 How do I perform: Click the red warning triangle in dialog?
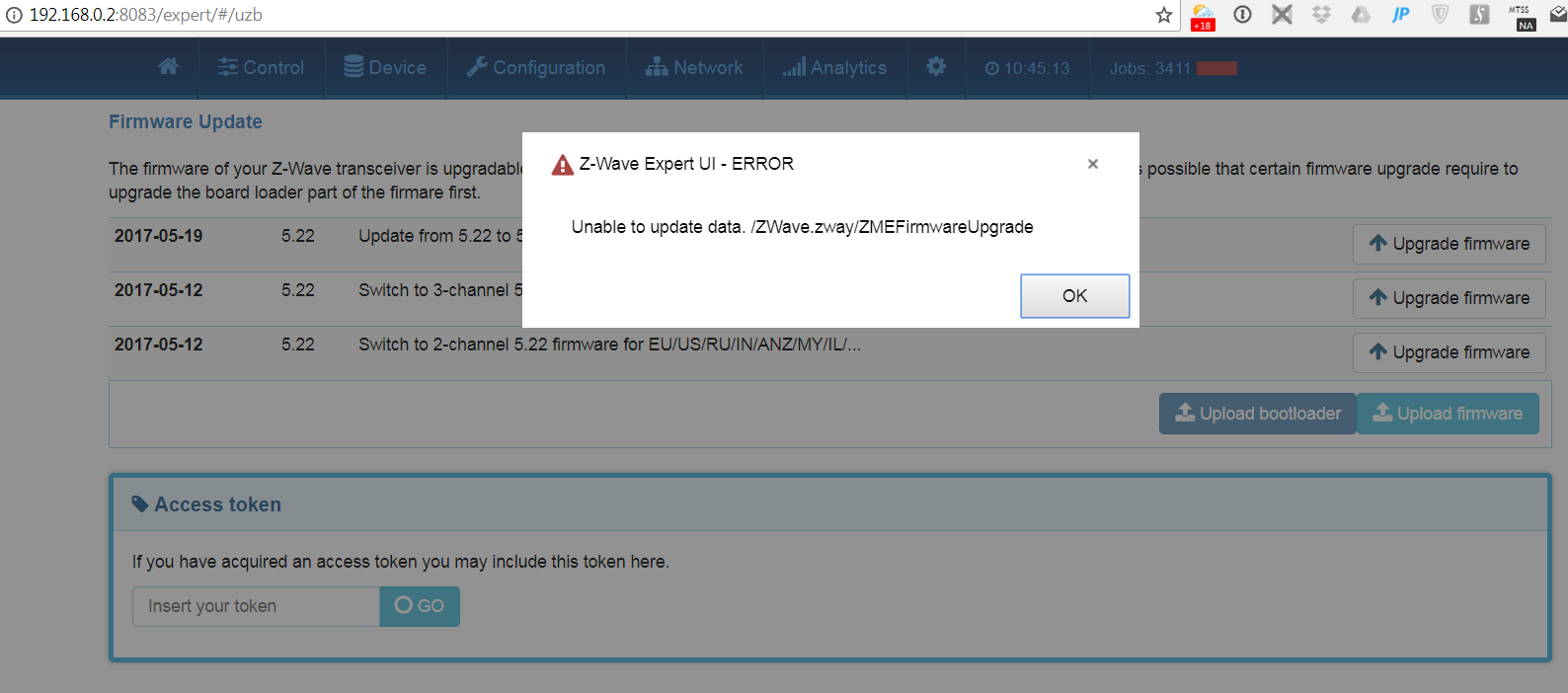(x=563, y=165)
